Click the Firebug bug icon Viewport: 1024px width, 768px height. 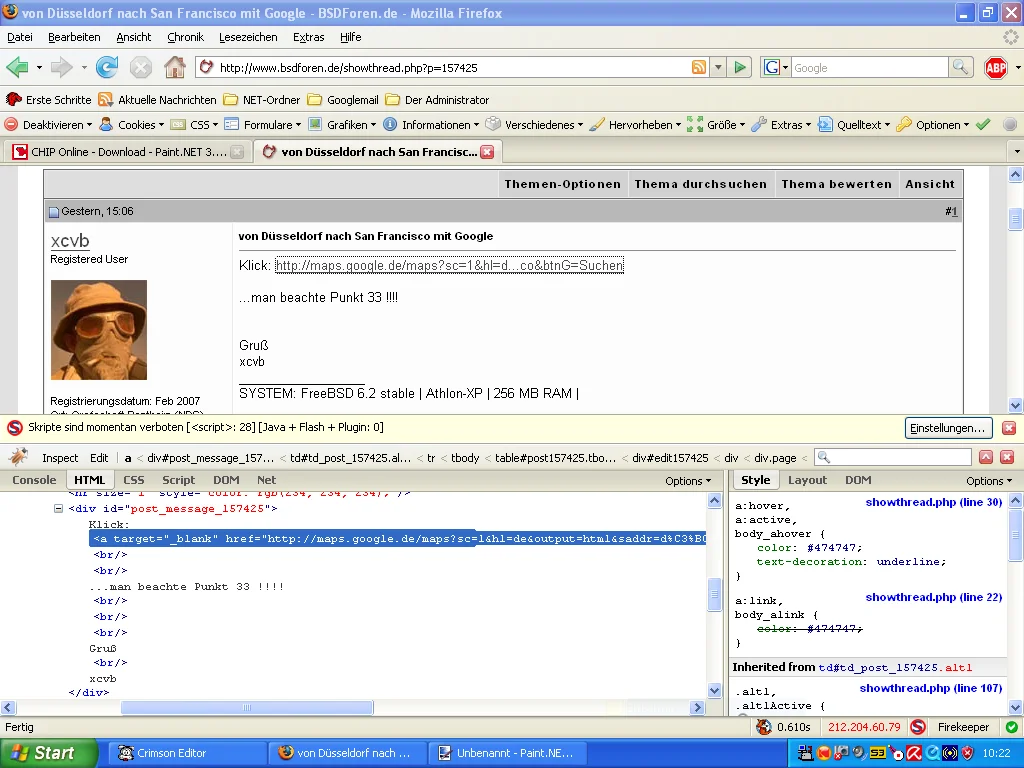click(18, 457)
